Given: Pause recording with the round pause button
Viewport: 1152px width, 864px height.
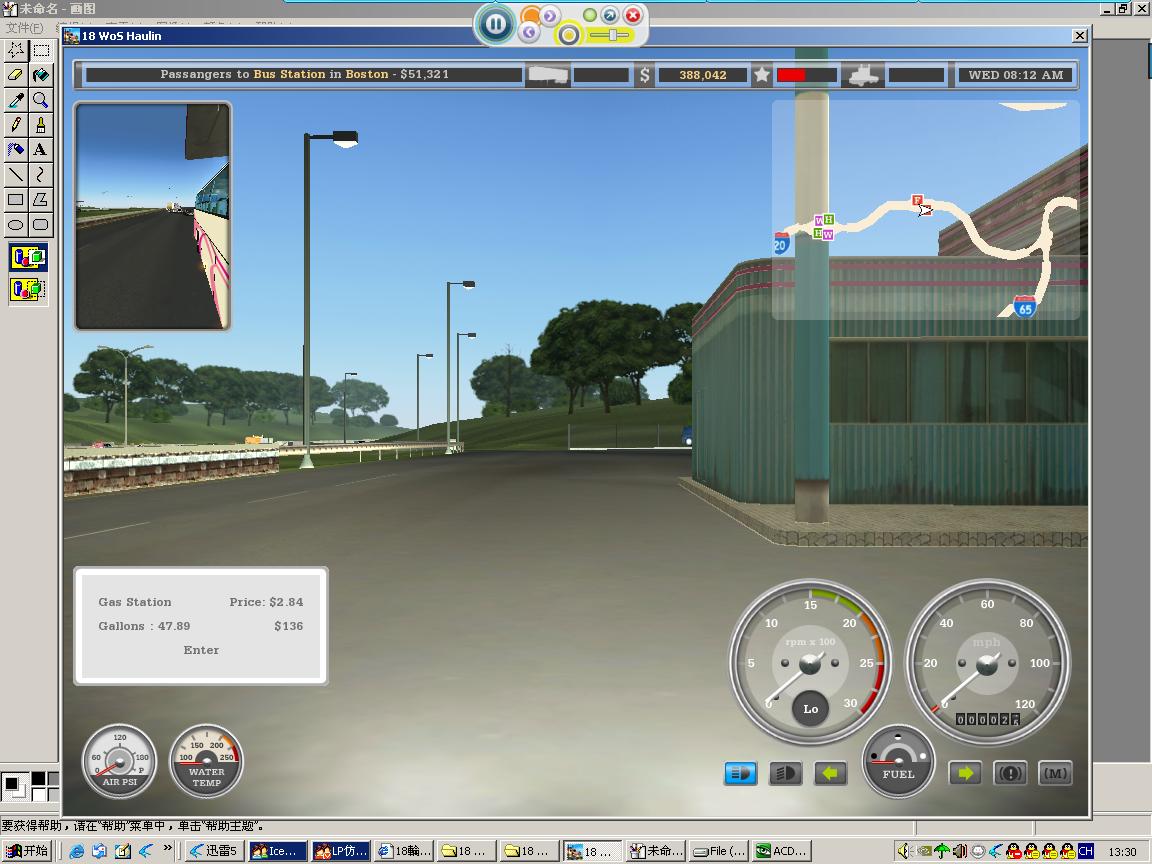Looking at the screenshot, I should click(495, 24).
